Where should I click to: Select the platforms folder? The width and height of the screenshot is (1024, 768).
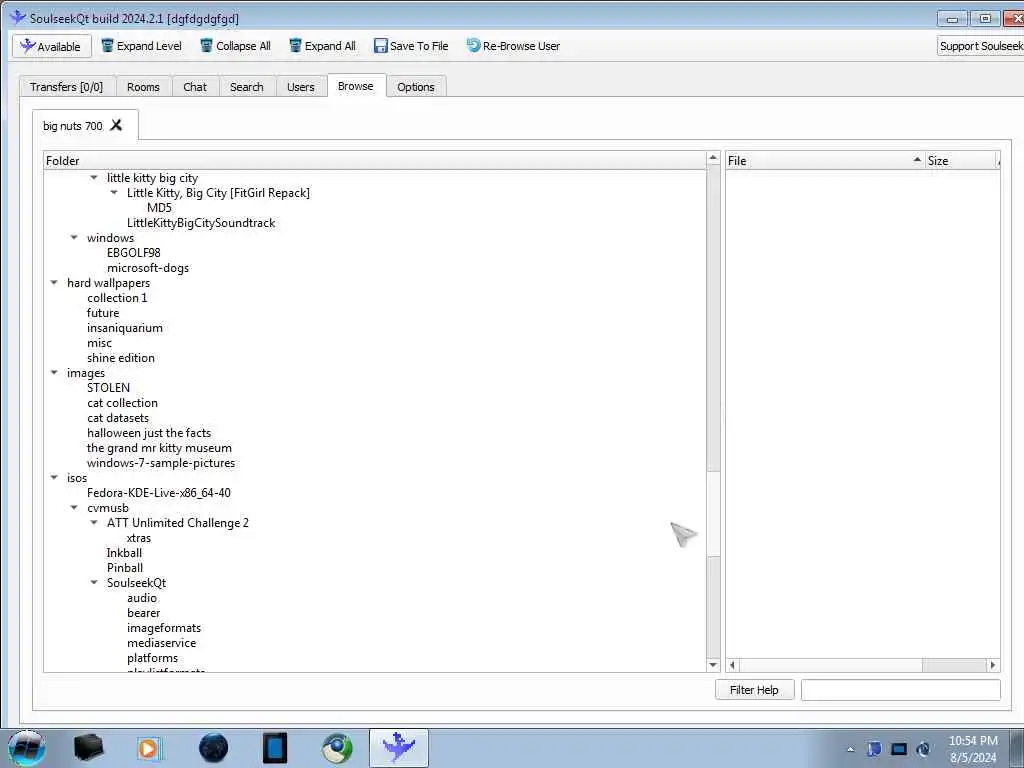(x=152, y=658)
